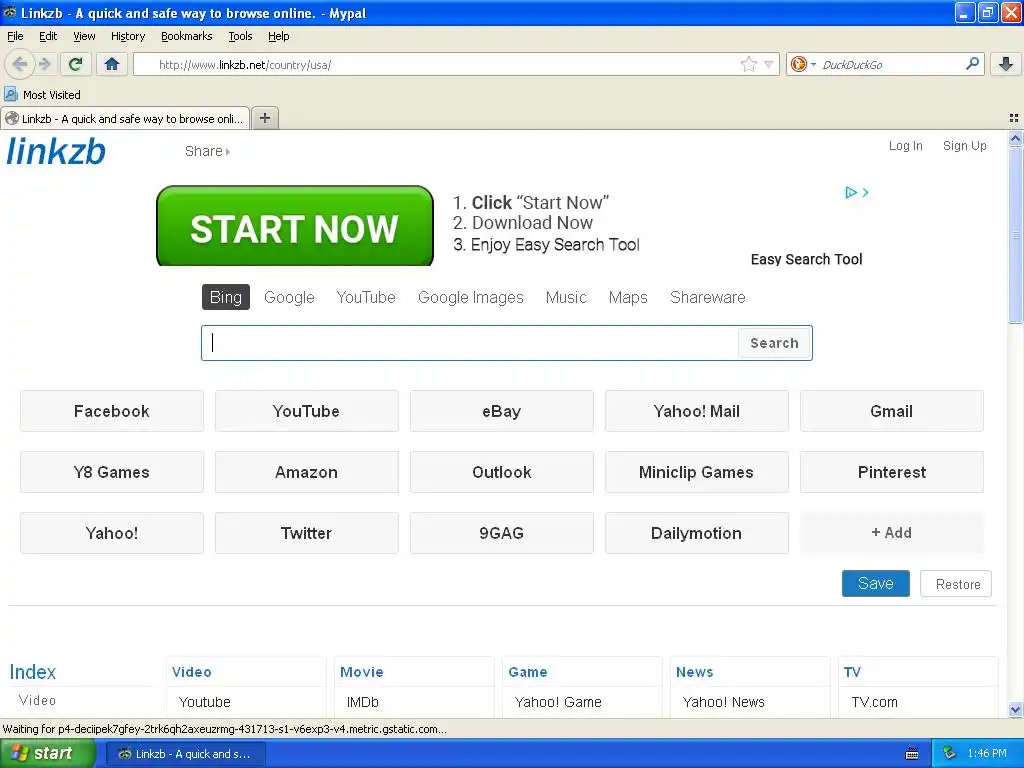Viewport: 1024px width, 768px height.
Task: Open the Outlook shortcut tile
Action: [x=502, y=472]
